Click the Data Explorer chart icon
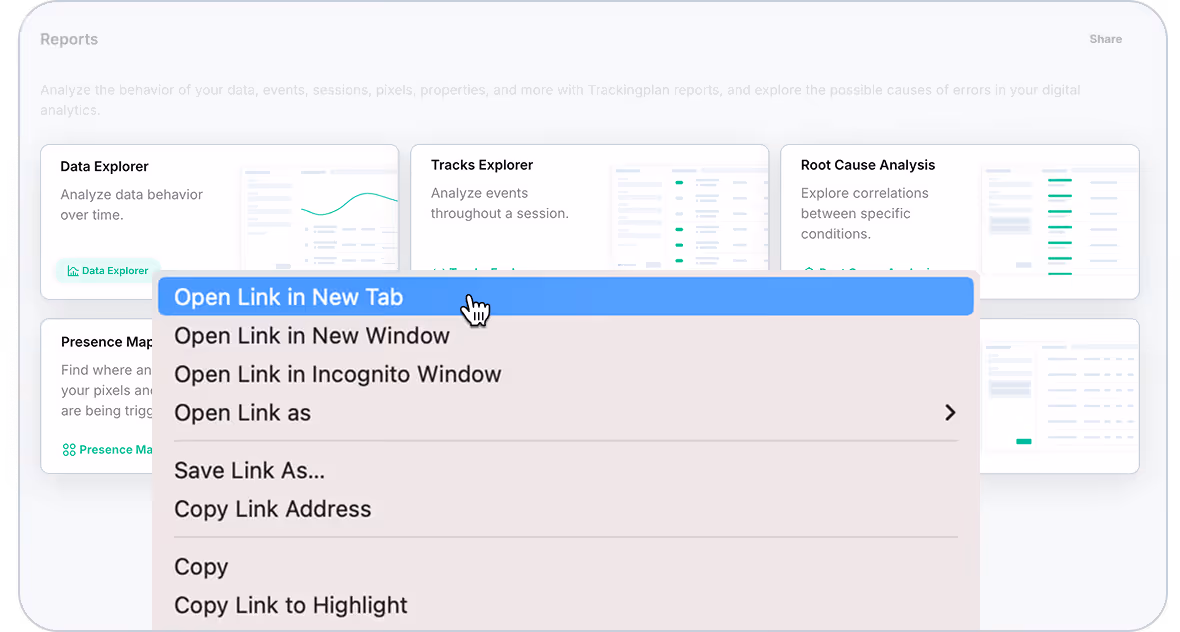Image resolution: width=1180 pixels, height=632 pixels. [x=72, y=271]
